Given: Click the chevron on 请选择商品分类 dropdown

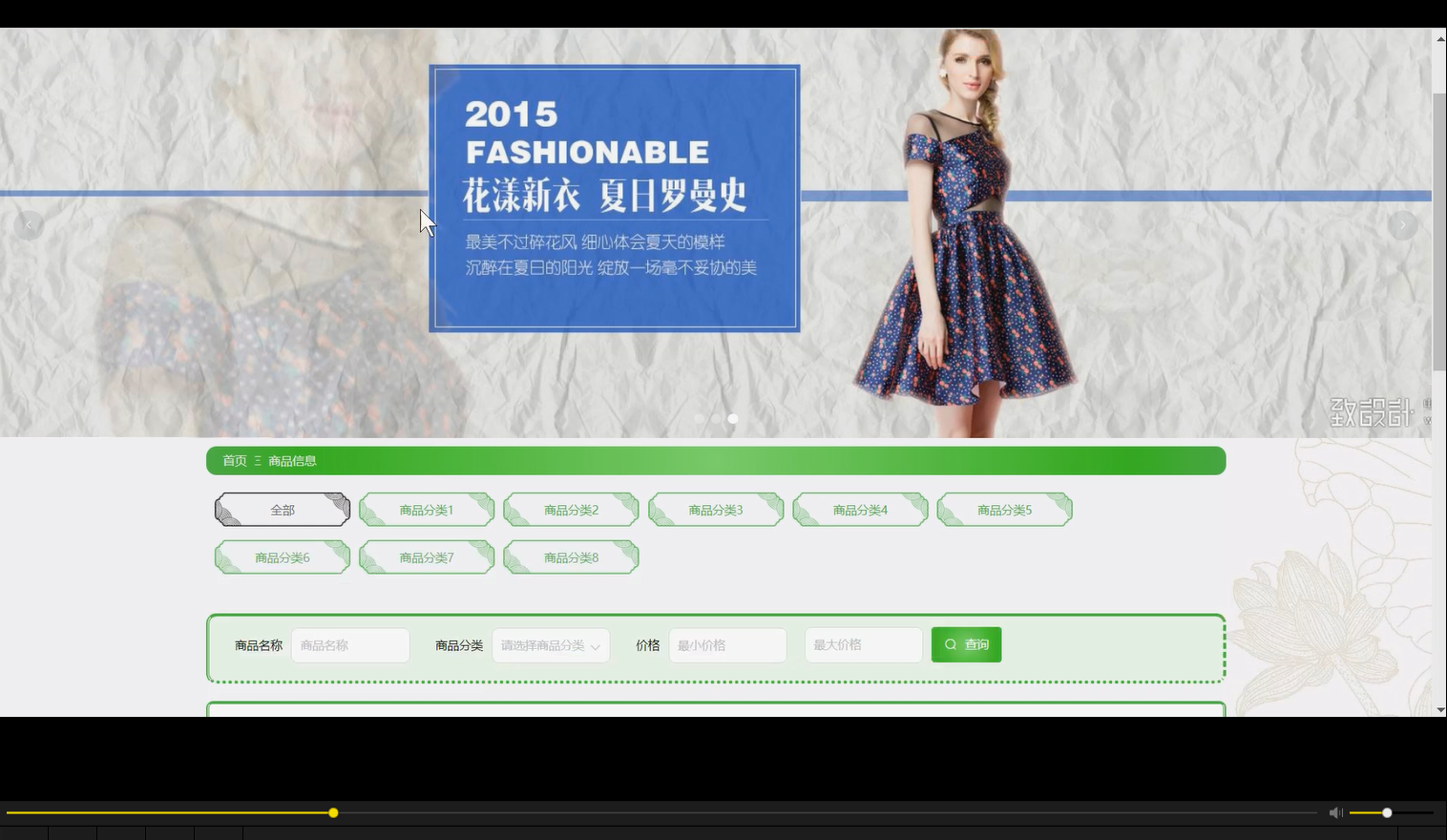Looking at the screenshot, I should point(595,645).
